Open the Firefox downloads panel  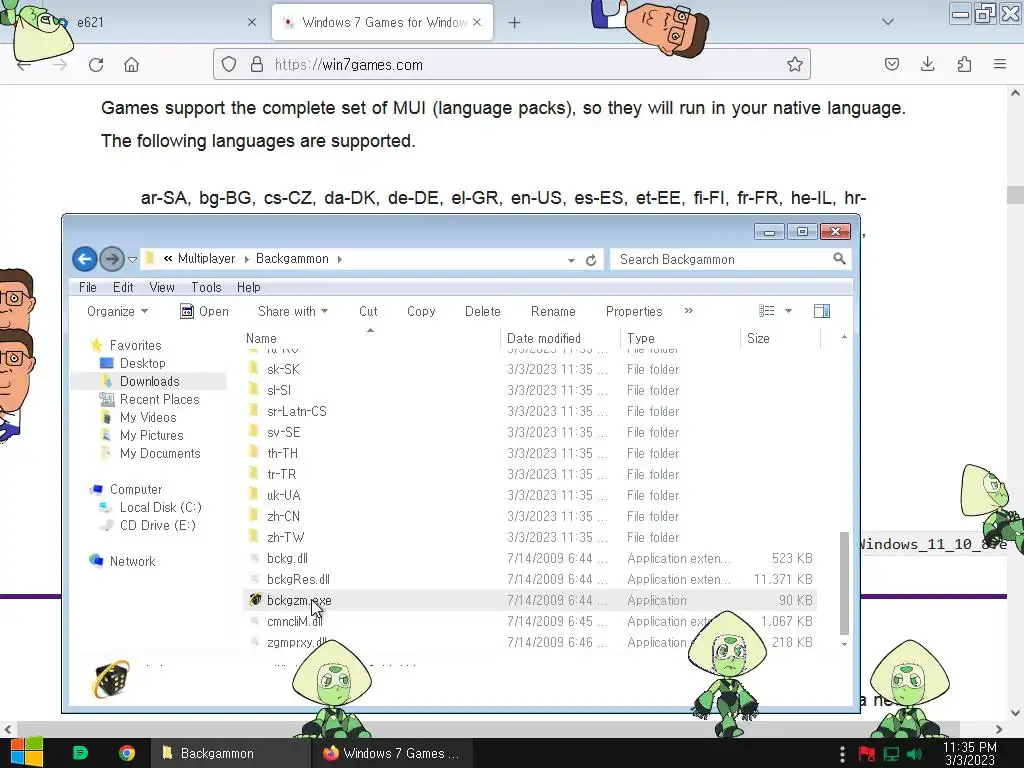point(927,64)
